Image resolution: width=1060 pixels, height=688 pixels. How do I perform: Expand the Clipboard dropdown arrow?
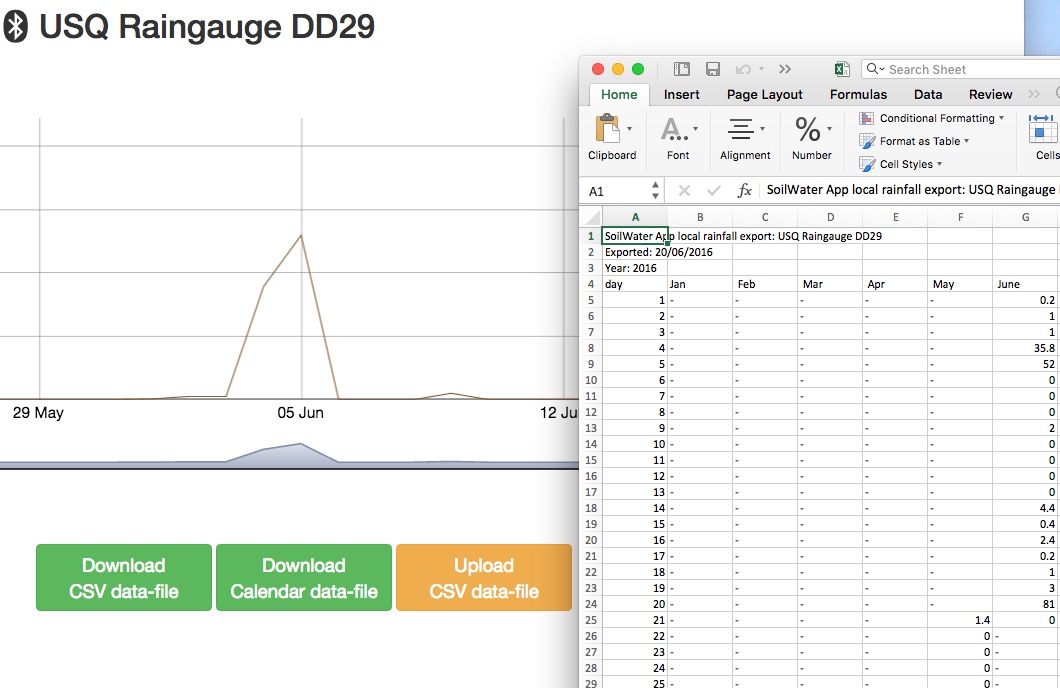click(x=629, y=128)
